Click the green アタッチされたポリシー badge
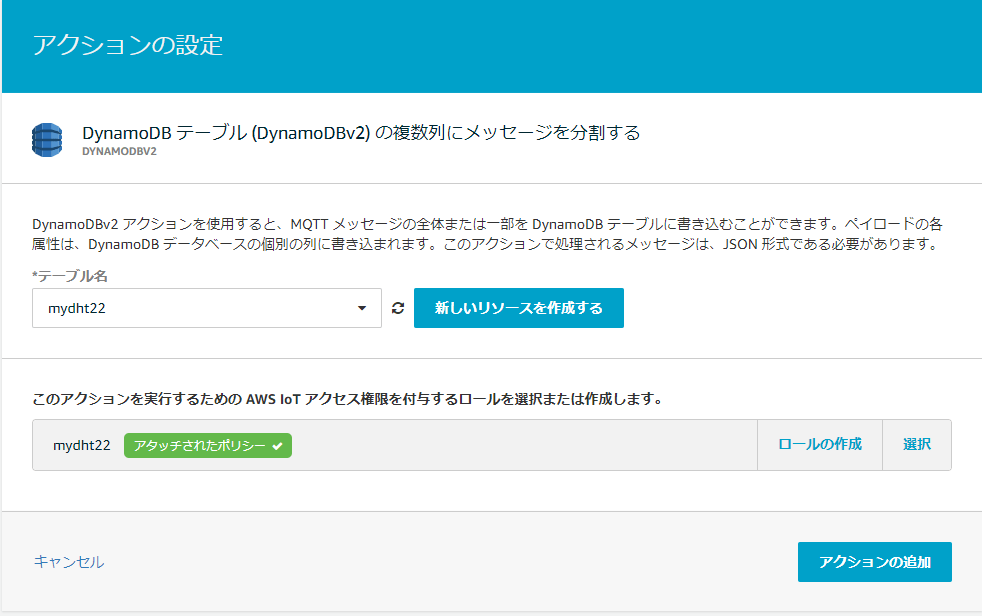Viewport: 982px width, 616px height. tap(208, 445)
